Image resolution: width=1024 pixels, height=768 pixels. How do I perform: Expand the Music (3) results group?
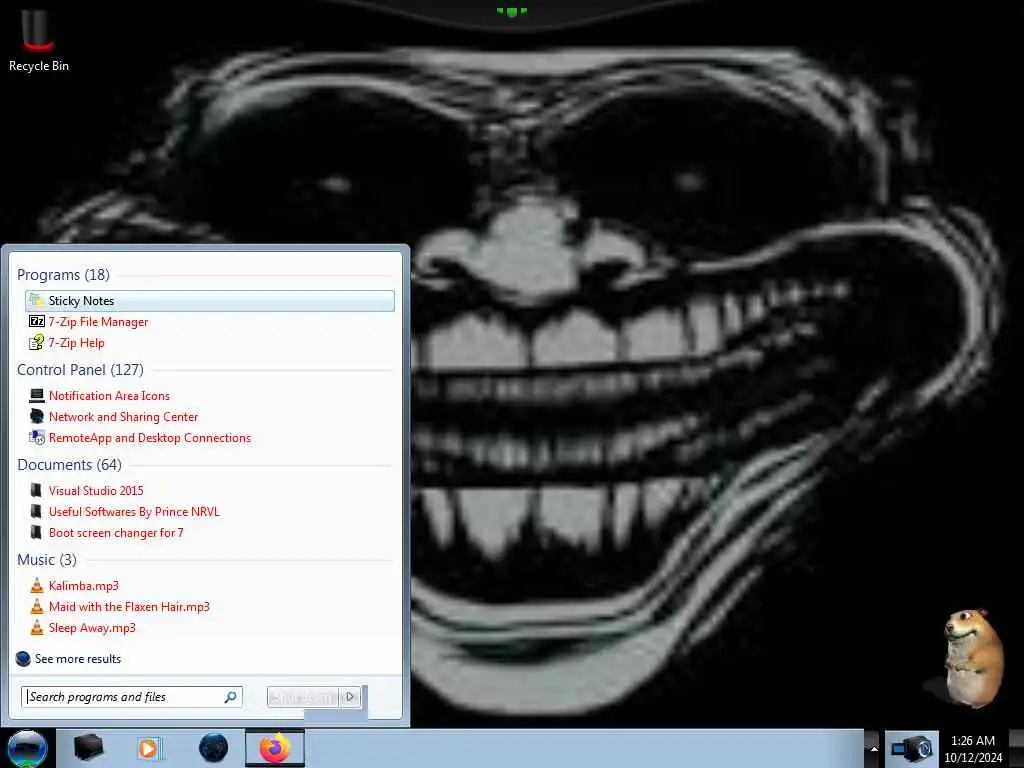pyautogui.click(x=47, y=560)
